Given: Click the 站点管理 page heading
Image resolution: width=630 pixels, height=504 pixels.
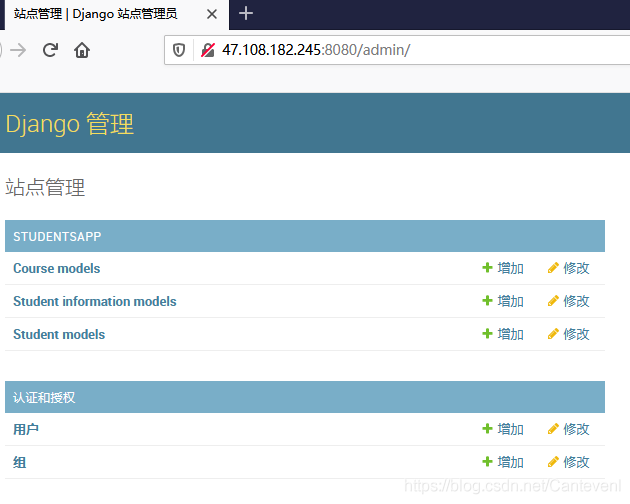Looking at the screenshot, I should (x=45, y=187).
